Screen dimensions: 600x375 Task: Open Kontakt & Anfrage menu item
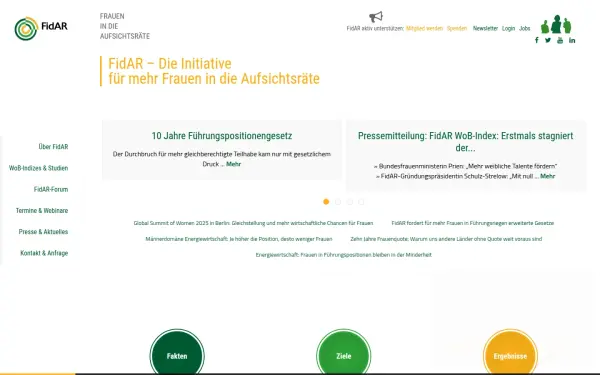pyautogui.click(x=44, y=253)
